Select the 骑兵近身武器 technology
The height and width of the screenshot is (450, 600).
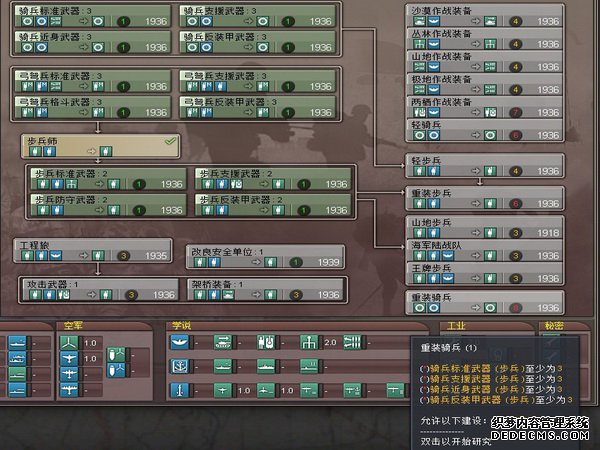pyautogui.click(x=93, y=42)
